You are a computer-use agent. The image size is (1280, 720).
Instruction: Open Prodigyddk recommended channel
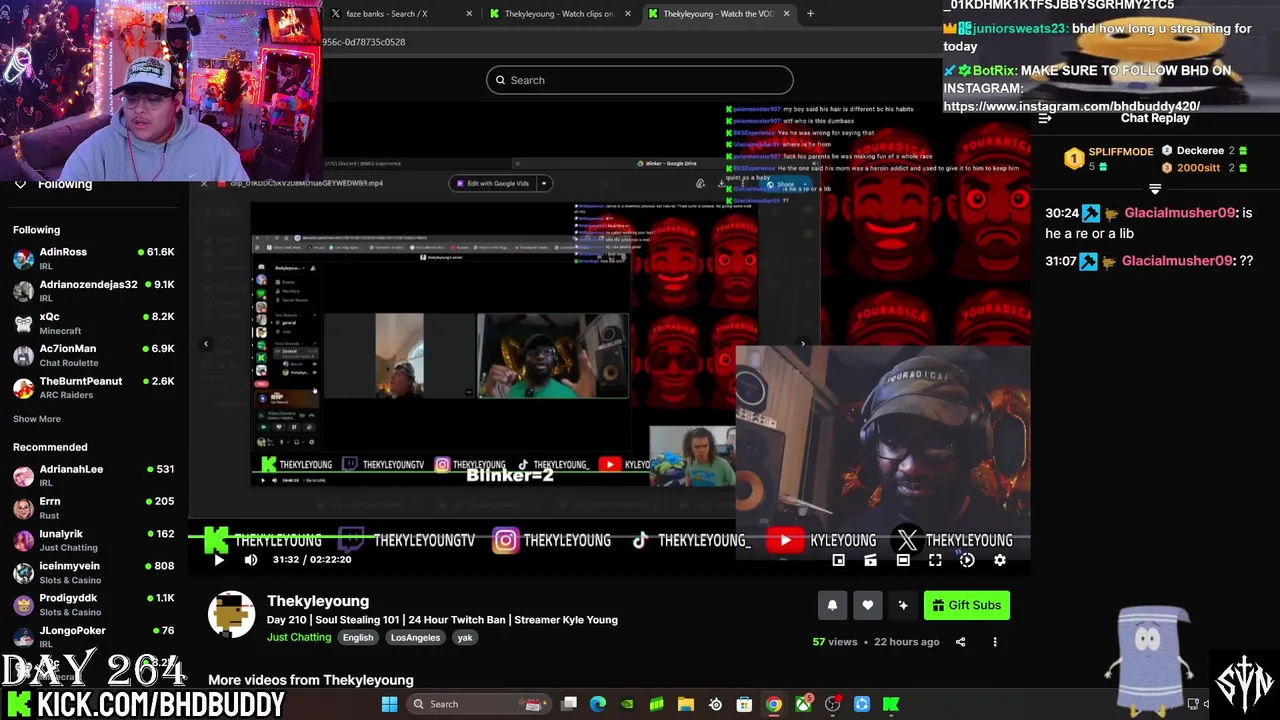pyautogui.click(x=94, y=604)
